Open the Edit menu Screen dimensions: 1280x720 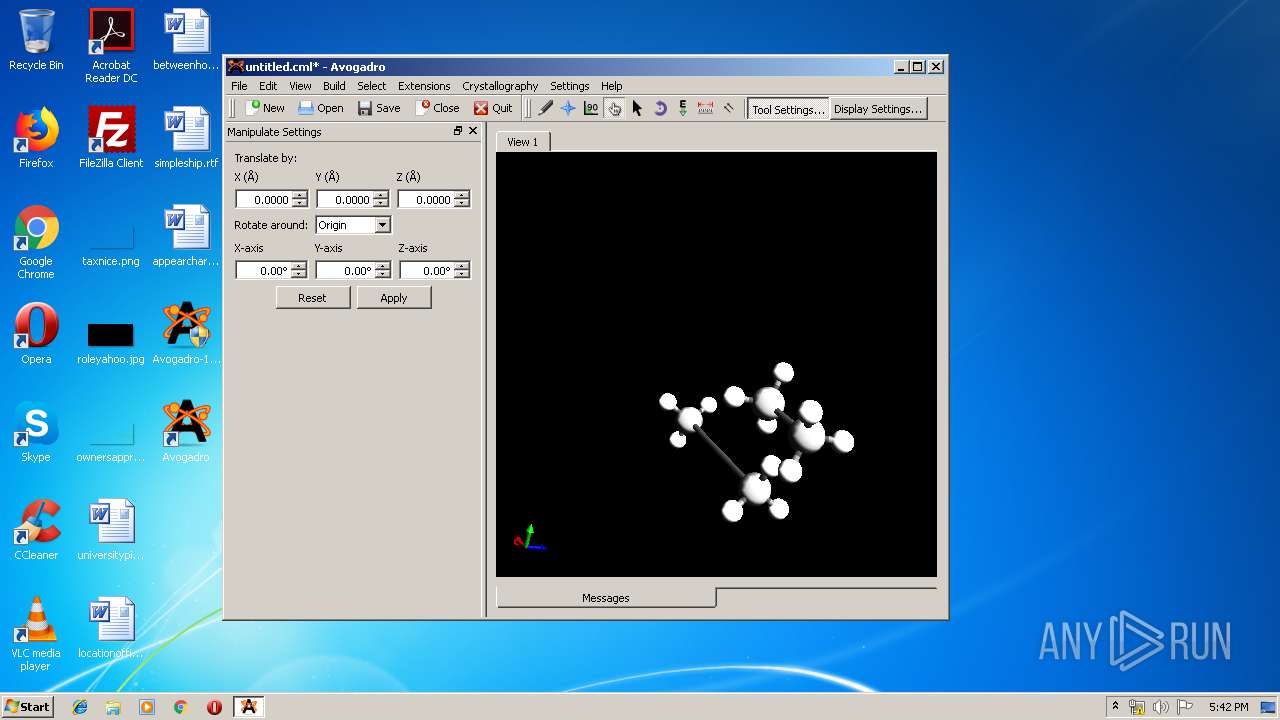tap(268, 86)
